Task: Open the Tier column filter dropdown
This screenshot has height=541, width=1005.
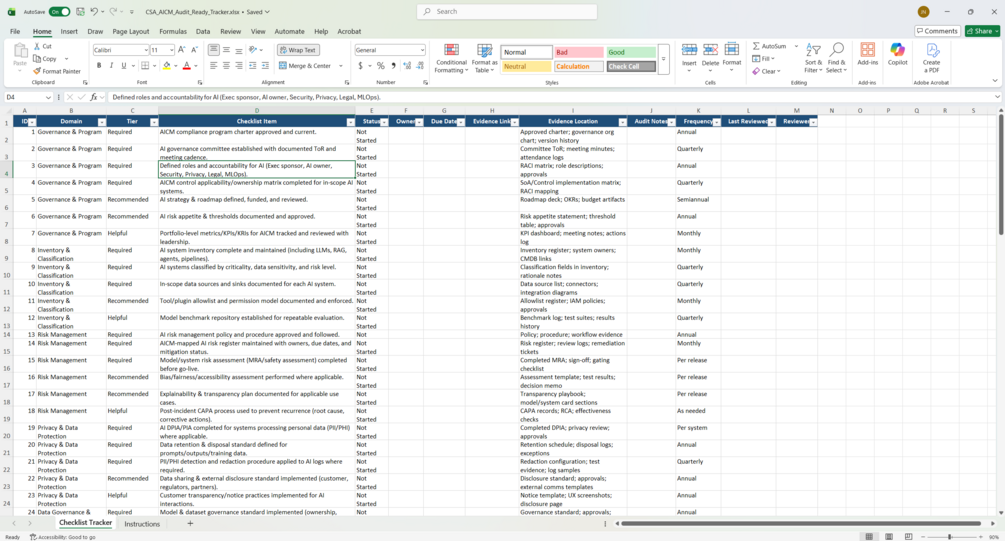Action: coord(154,122)
